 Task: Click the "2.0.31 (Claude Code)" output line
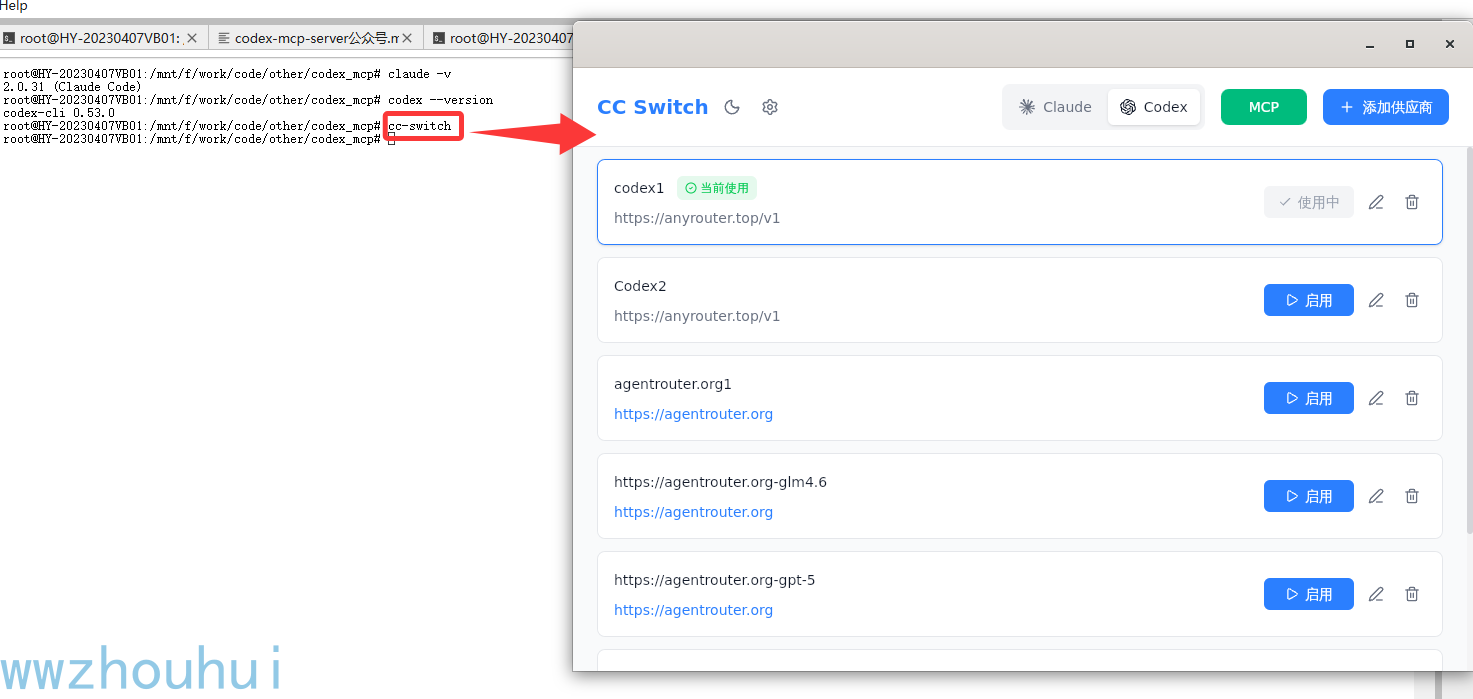72,87
